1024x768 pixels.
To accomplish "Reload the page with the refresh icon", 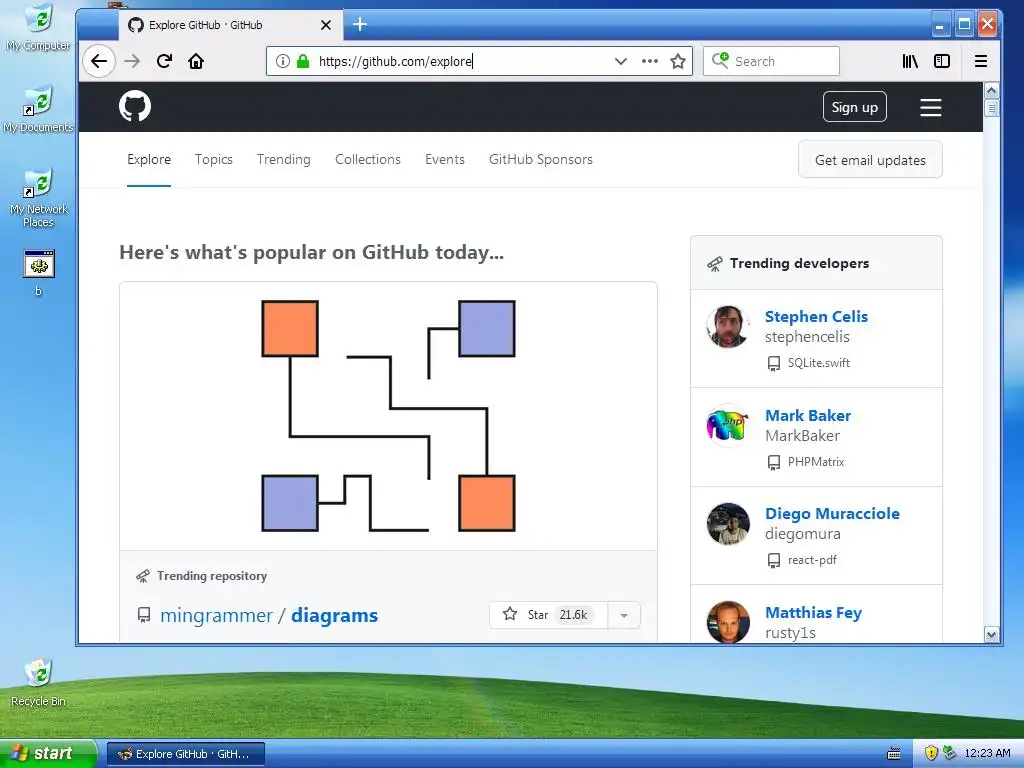I will point(165,61).
